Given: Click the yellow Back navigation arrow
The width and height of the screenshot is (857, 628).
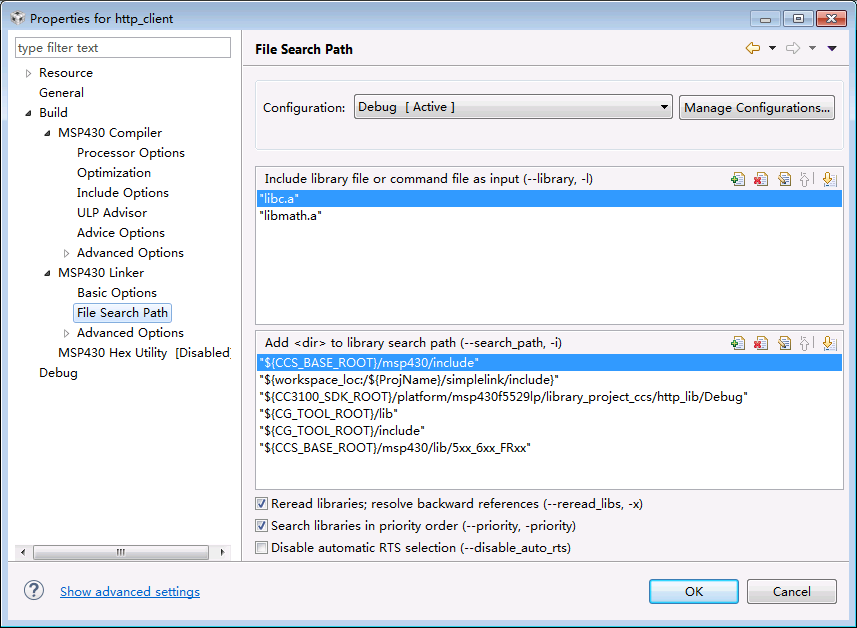Looking at the screenshot, I should (x=752, y=48).
